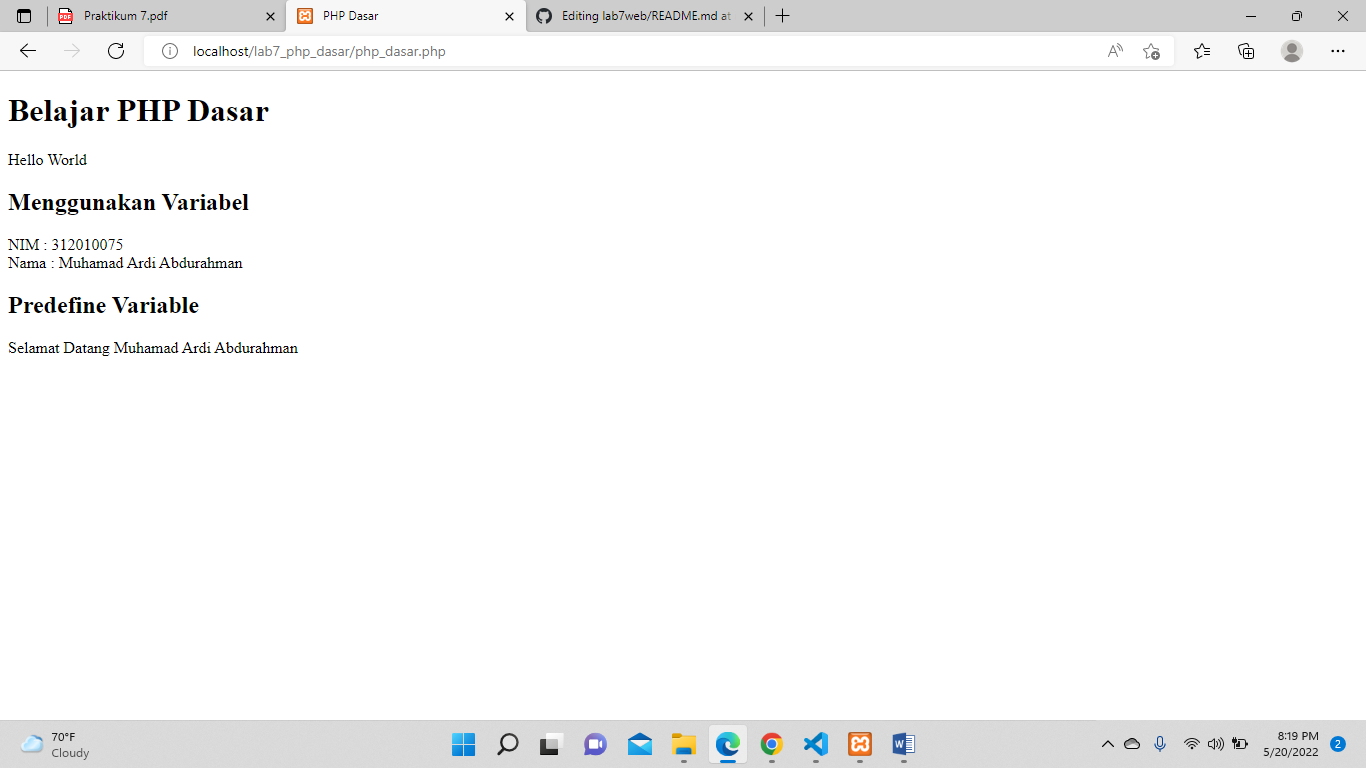The height and width of the screenshot is (768, 1366).
Task: Open the Wi-Fi network tray icon
Action: (1191, 744)
